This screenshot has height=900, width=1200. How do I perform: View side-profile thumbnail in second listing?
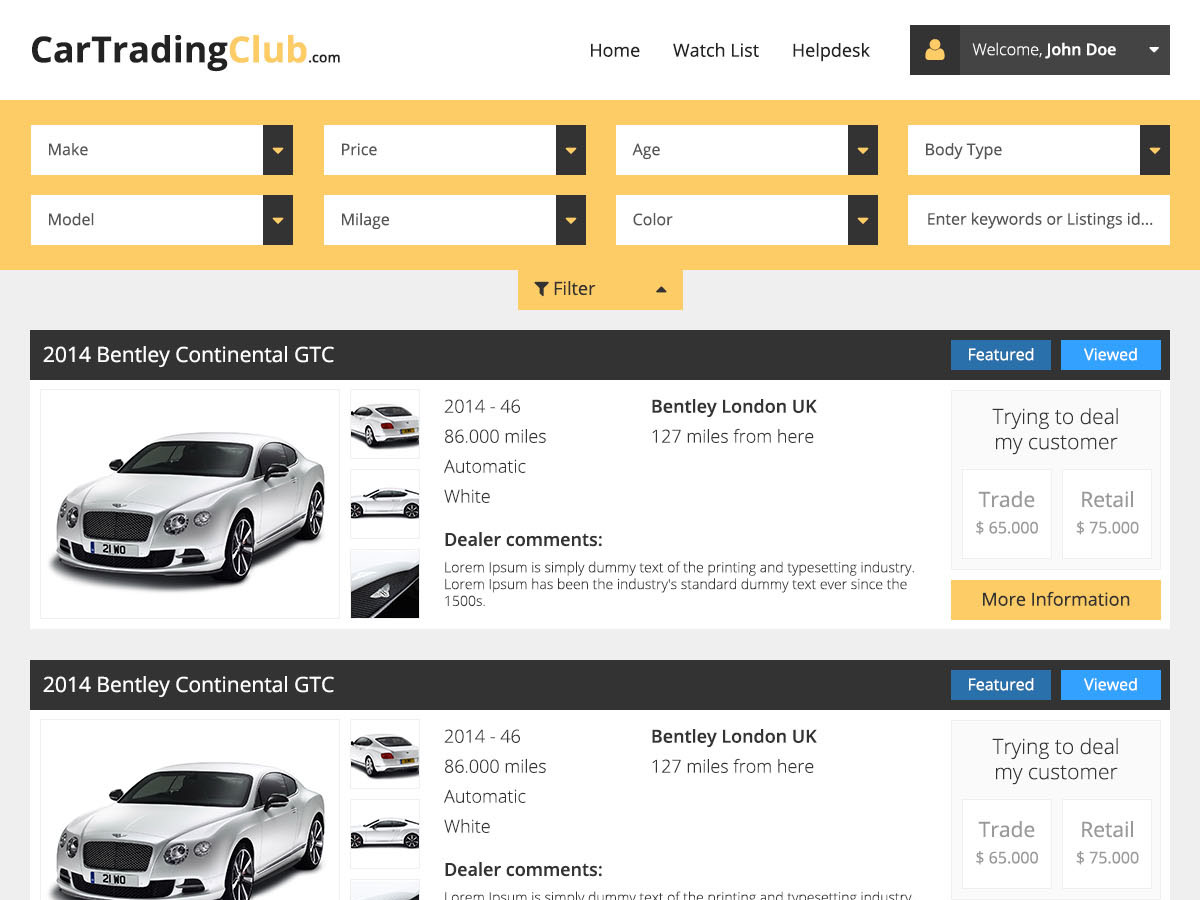[385, 834]
